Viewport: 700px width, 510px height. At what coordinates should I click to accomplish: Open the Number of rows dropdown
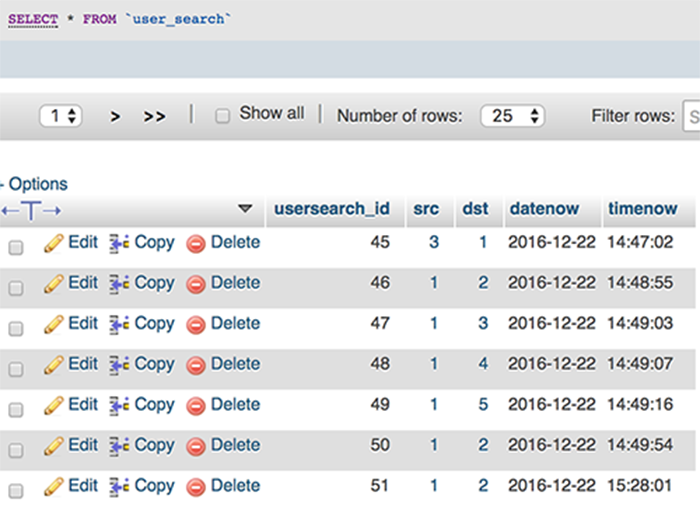click(512, 116)
